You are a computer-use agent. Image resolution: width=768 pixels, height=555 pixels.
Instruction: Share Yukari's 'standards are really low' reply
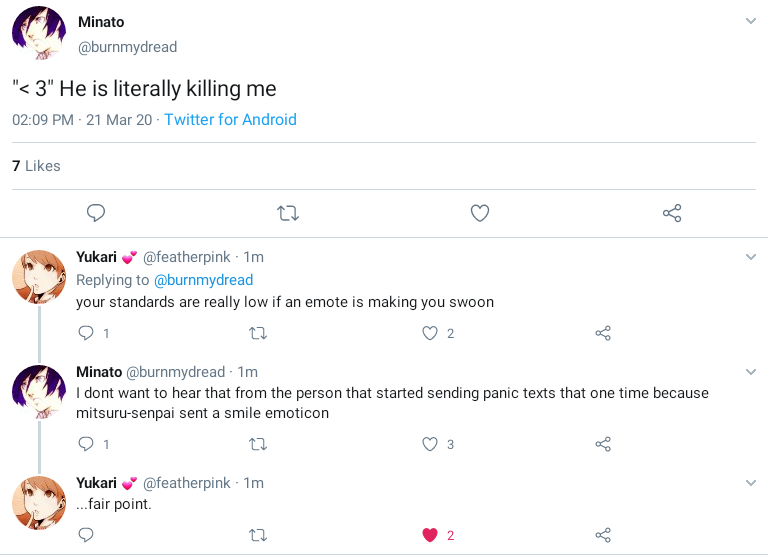pos(603,333)
